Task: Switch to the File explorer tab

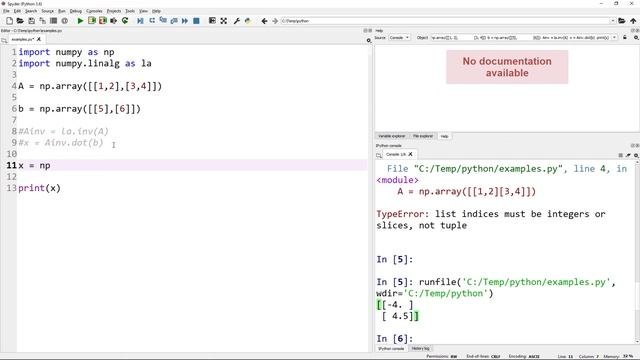Action: coord(422,136)
